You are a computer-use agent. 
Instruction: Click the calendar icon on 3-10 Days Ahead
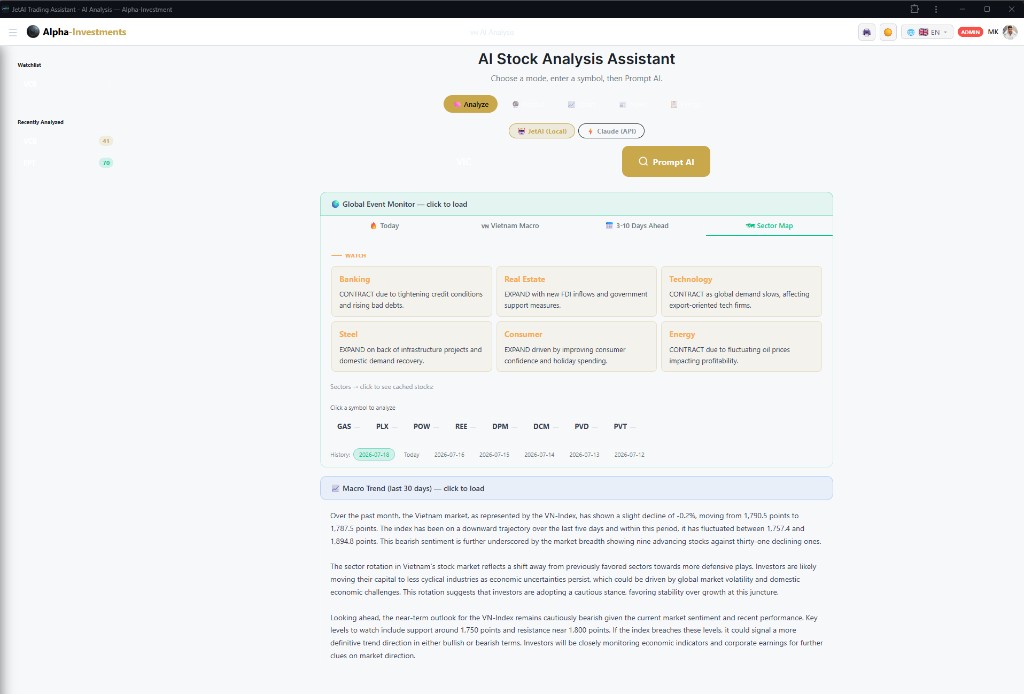pos(609,225)
